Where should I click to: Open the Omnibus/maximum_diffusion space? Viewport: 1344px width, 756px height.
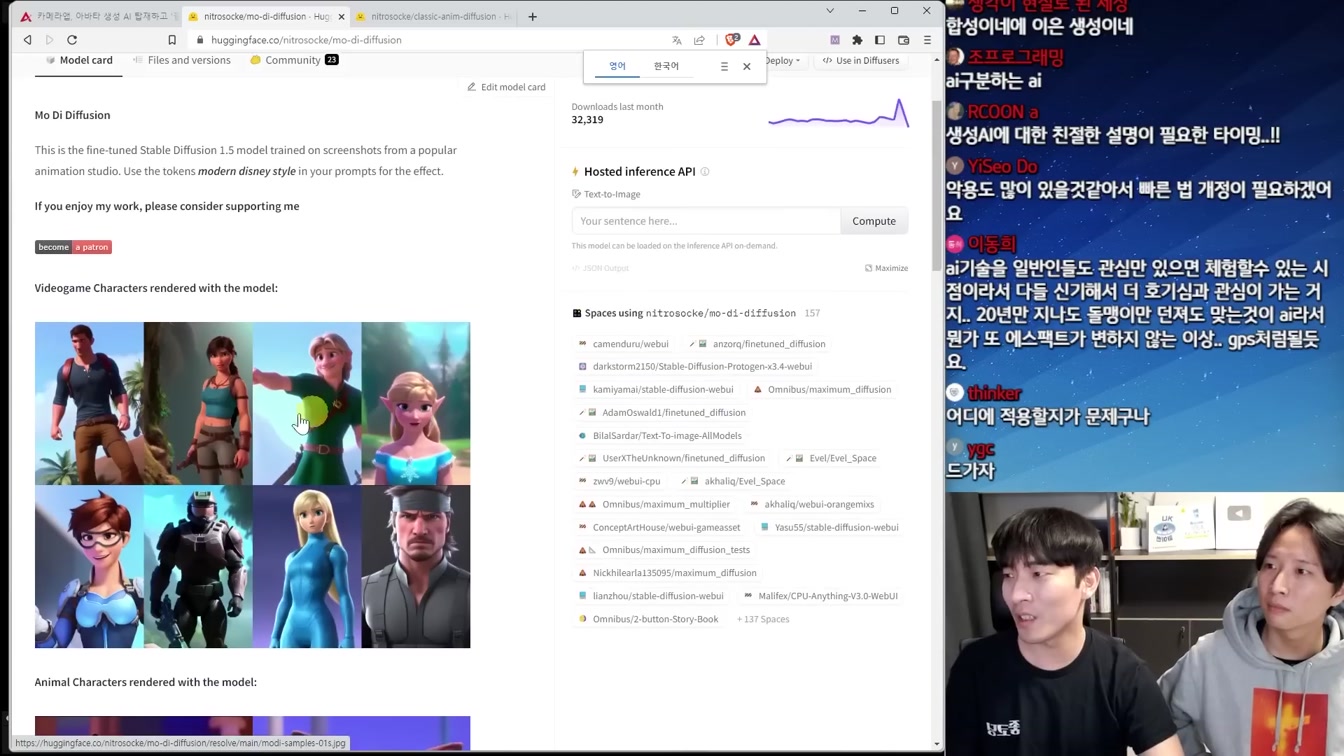[822, 390]
